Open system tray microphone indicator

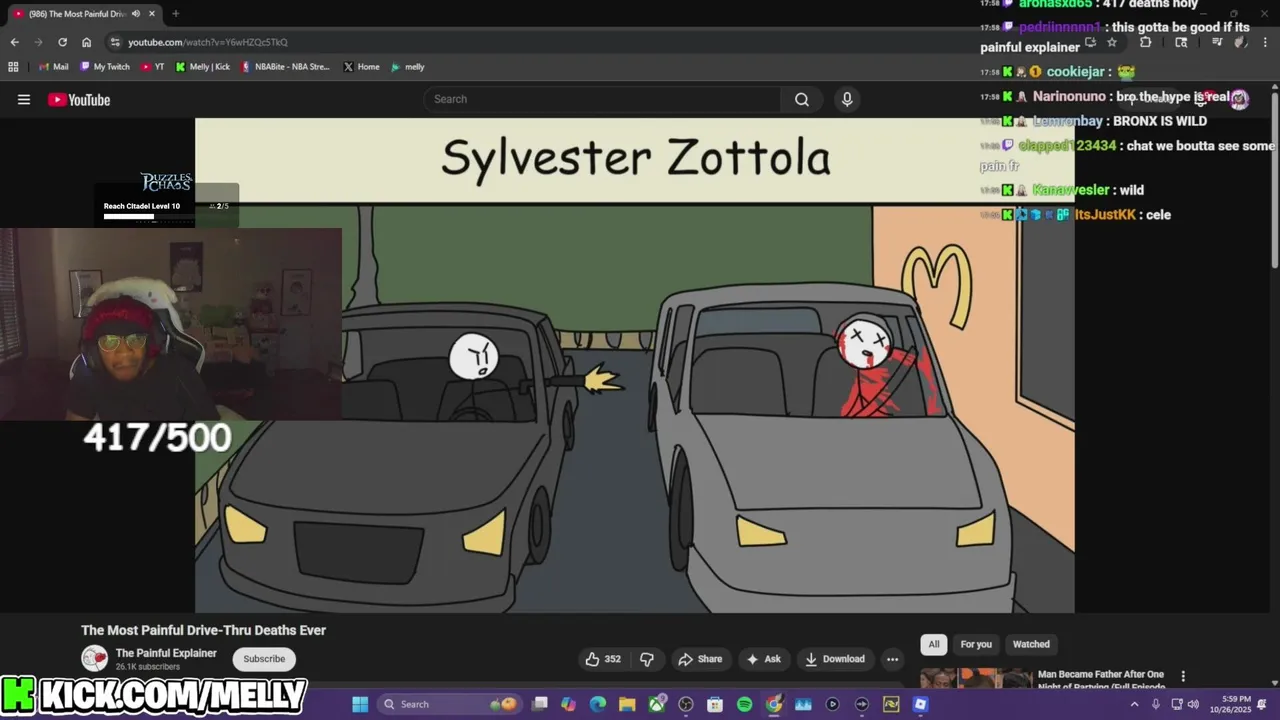1155,704
